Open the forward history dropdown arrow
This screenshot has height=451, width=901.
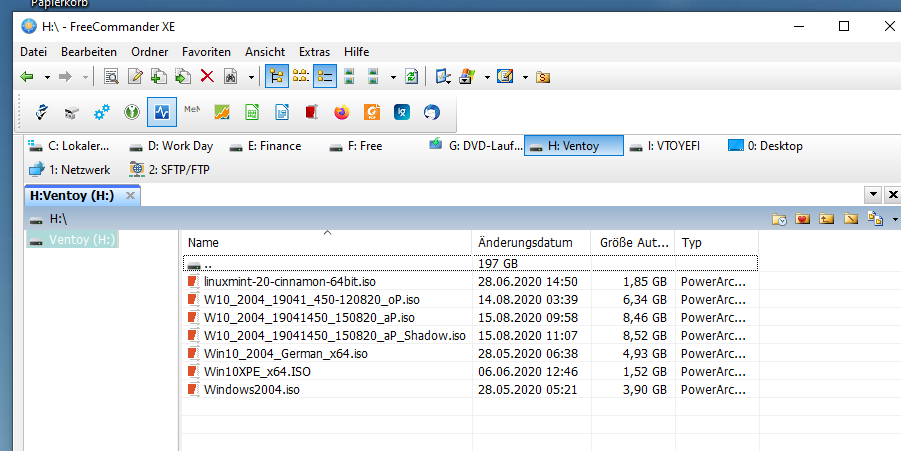85,77
